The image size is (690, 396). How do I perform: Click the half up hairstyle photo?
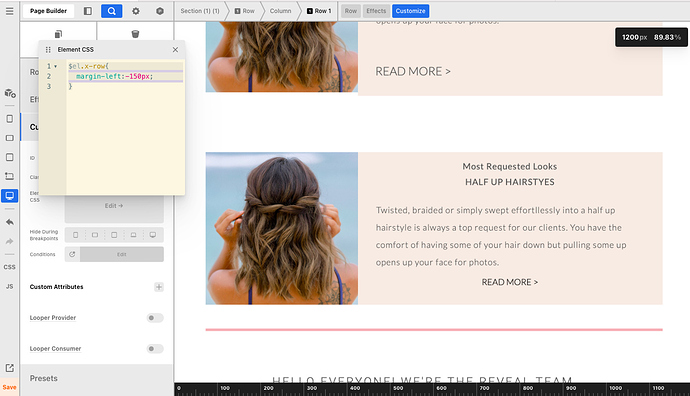point(282,228)
